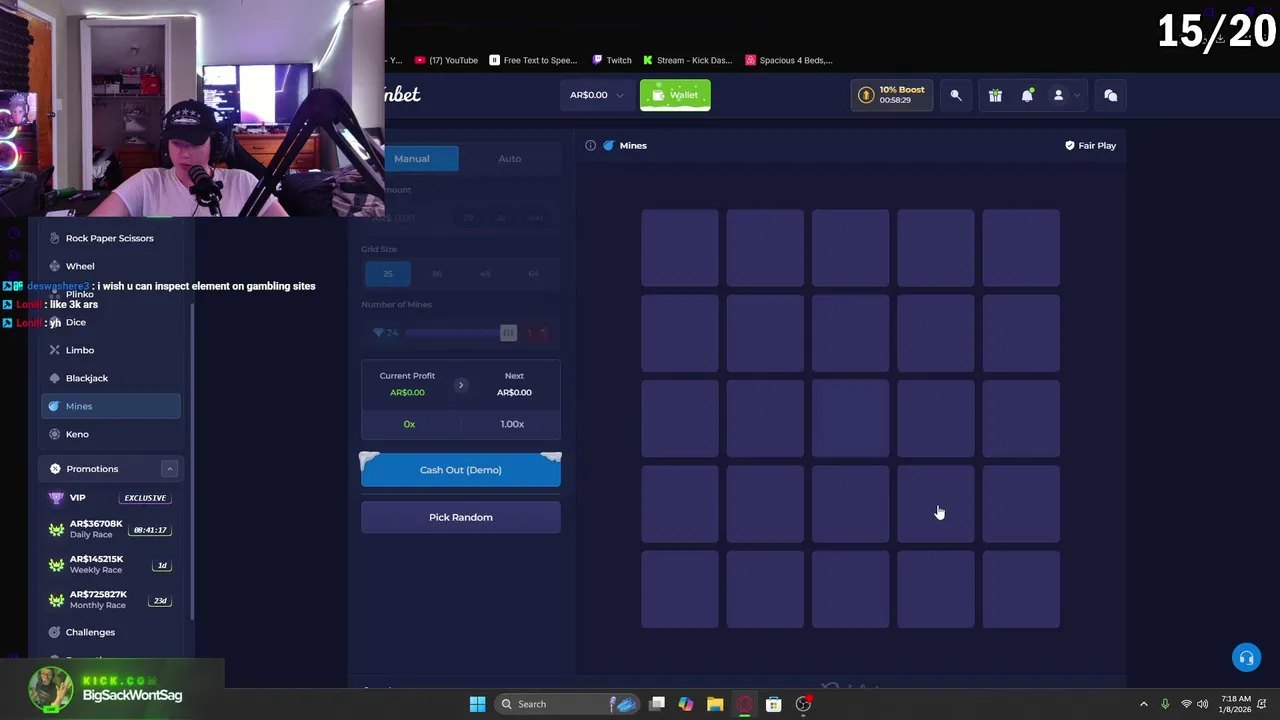Open the notifications bell
Screen dimensions: 1280x720
(1027, 95)
